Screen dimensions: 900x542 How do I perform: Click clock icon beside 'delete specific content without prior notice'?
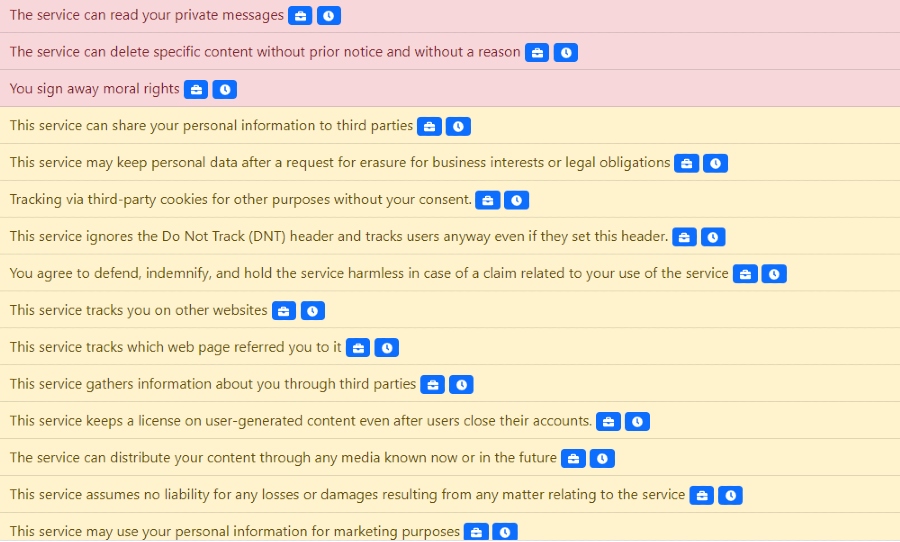point(566,53)
